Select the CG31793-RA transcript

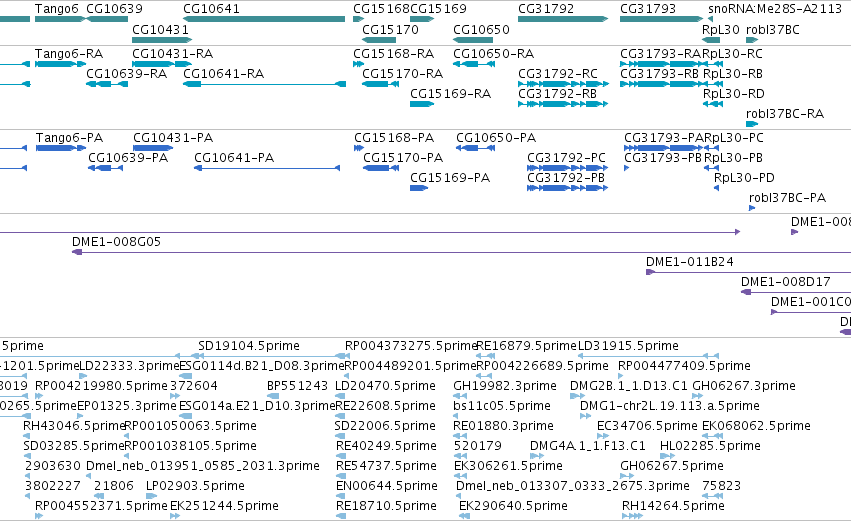(x=660, y=64)
